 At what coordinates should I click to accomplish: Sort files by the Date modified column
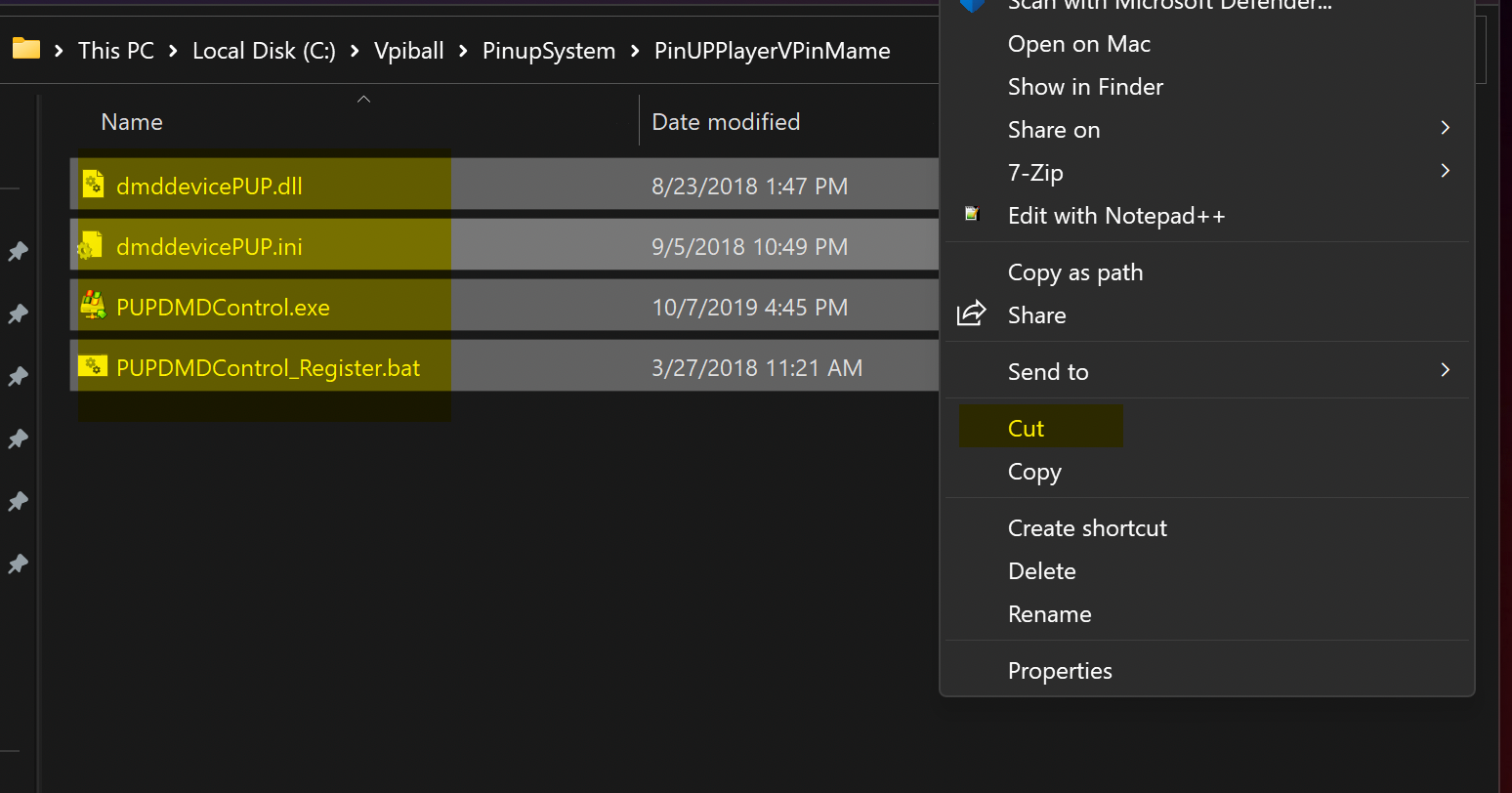tap(726, 121)
